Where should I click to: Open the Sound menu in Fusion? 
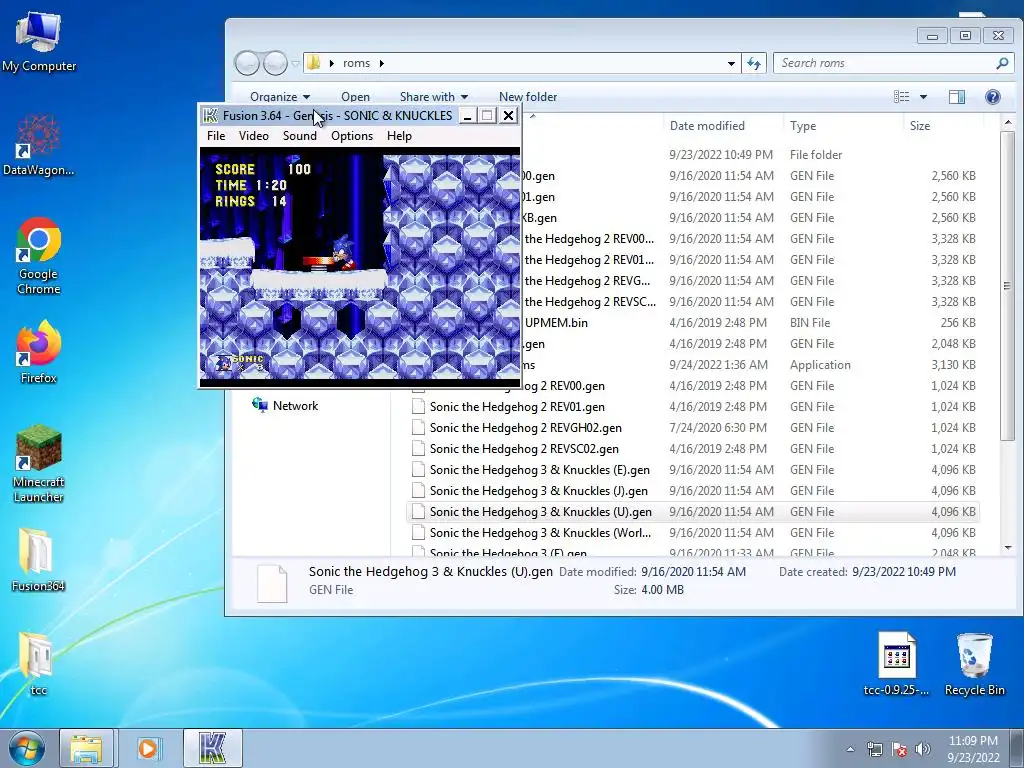click(x=299, y=136)
